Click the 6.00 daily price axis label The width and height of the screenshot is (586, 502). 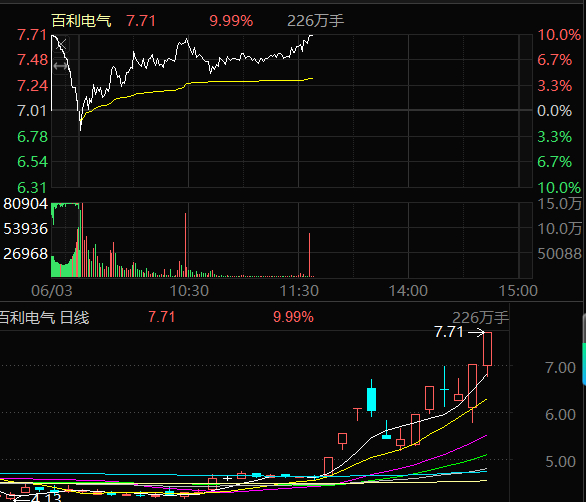pyautogui.click(x=560, y=415)
